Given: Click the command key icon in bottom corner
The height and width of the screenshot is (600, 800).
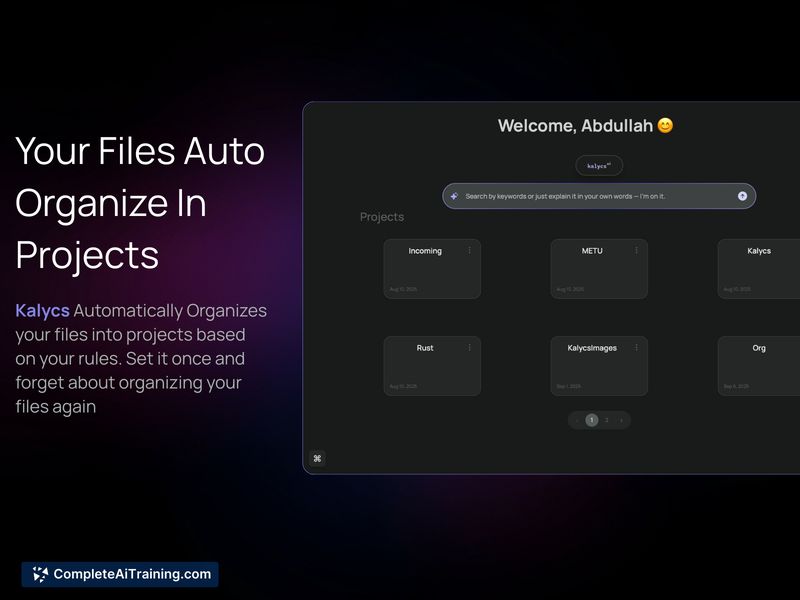Looking at the screenshot, I should [317, 459].
